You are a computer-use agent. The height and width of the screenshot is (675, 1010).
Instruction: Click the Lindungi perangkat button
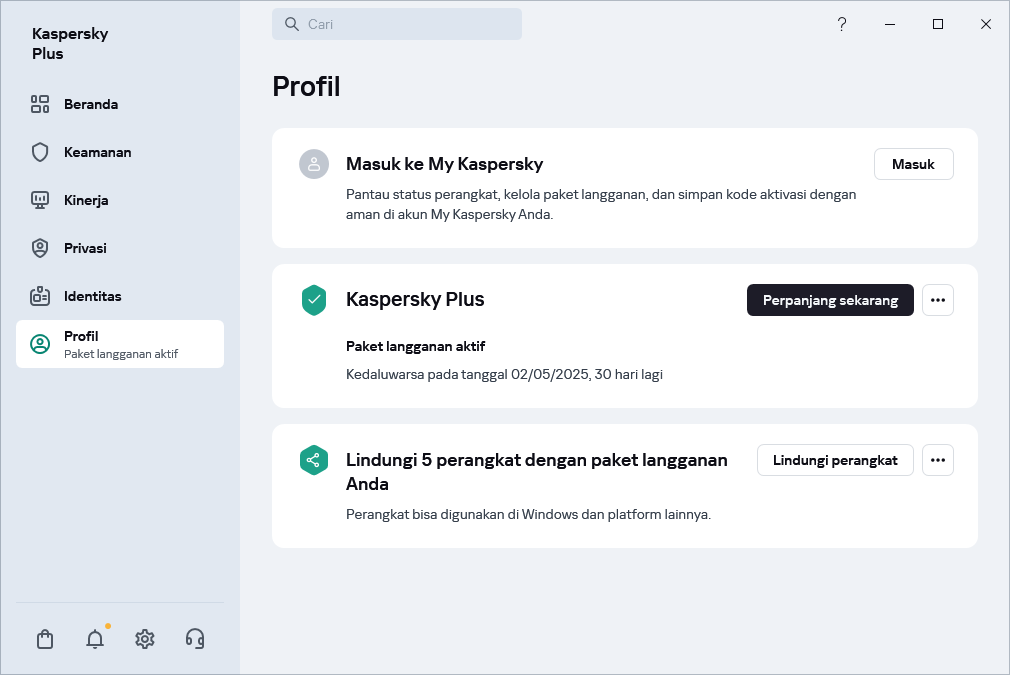pos(835,460)
